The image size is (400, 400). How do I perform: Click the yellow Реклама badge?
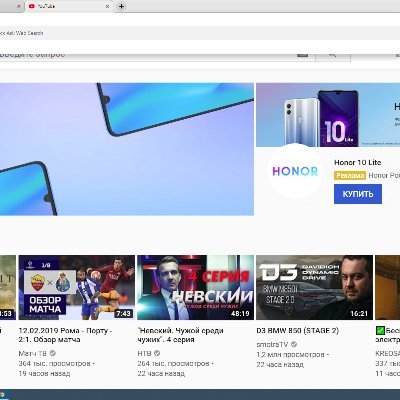[350, 175]
